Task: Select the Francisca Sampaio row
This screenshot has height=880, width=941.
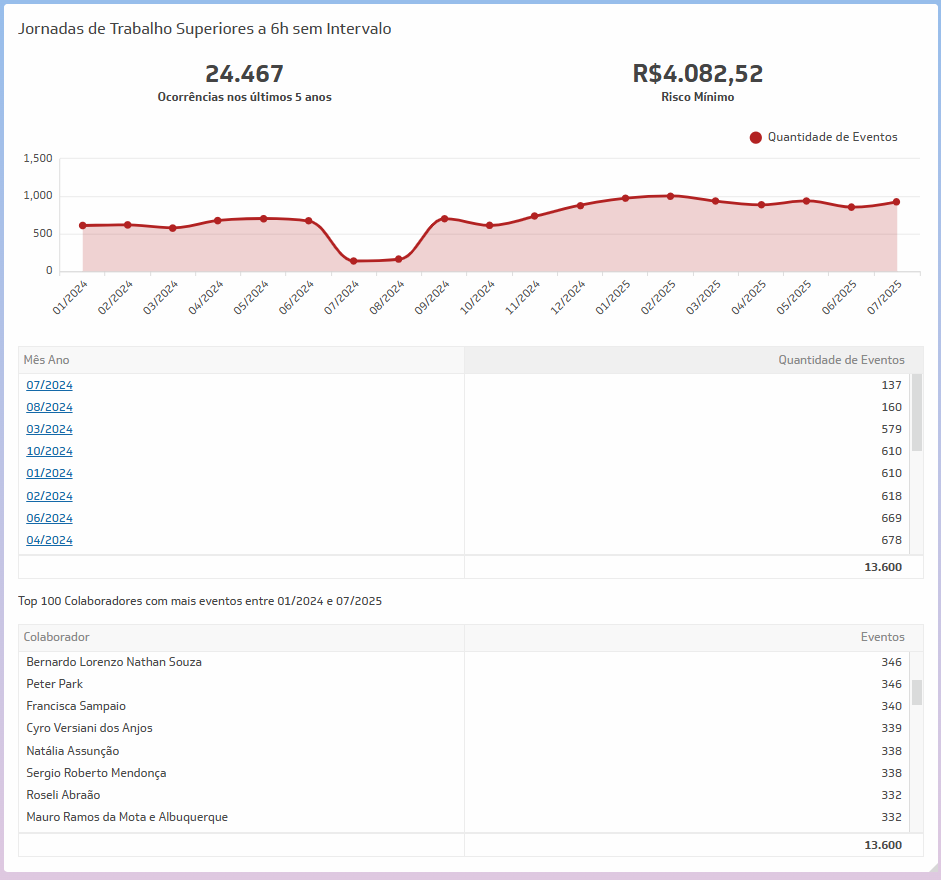Action: tap(76, 706)
